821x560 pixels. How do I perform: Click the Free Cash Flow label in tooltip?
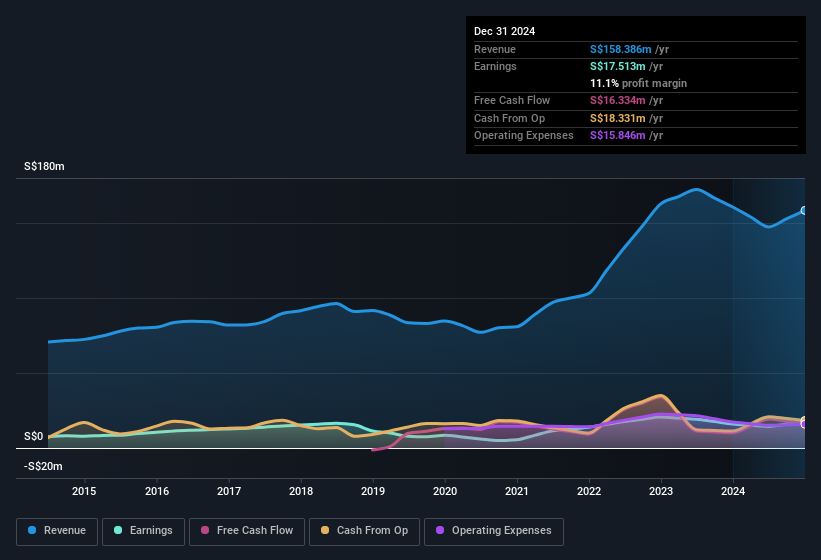pyautogui.click(x=512, y=100)
